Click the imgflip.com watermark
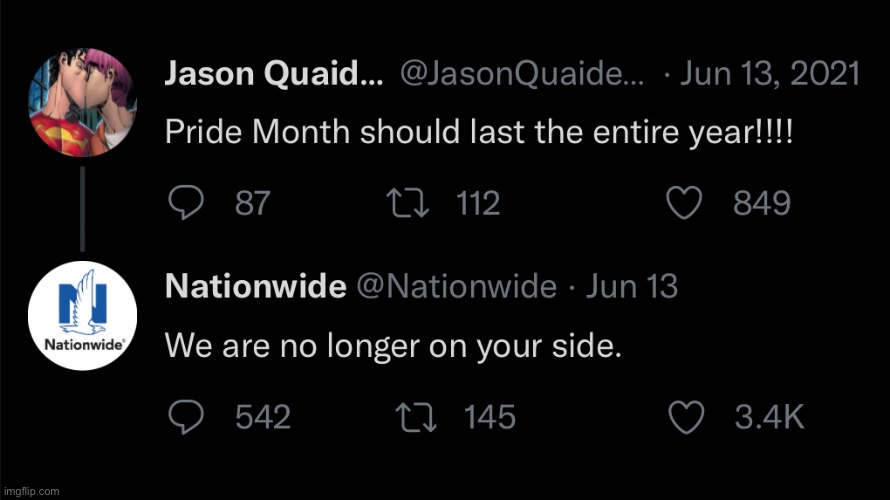Image resolution: width=890 pixels, height=500 pixels. 31,491
